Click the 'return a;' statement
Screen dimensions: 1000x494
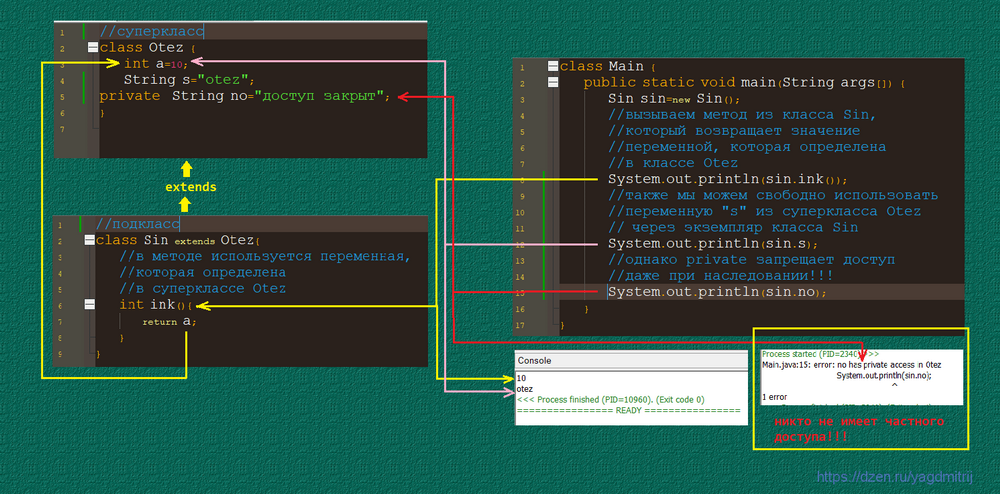click(x=170, y=321)
